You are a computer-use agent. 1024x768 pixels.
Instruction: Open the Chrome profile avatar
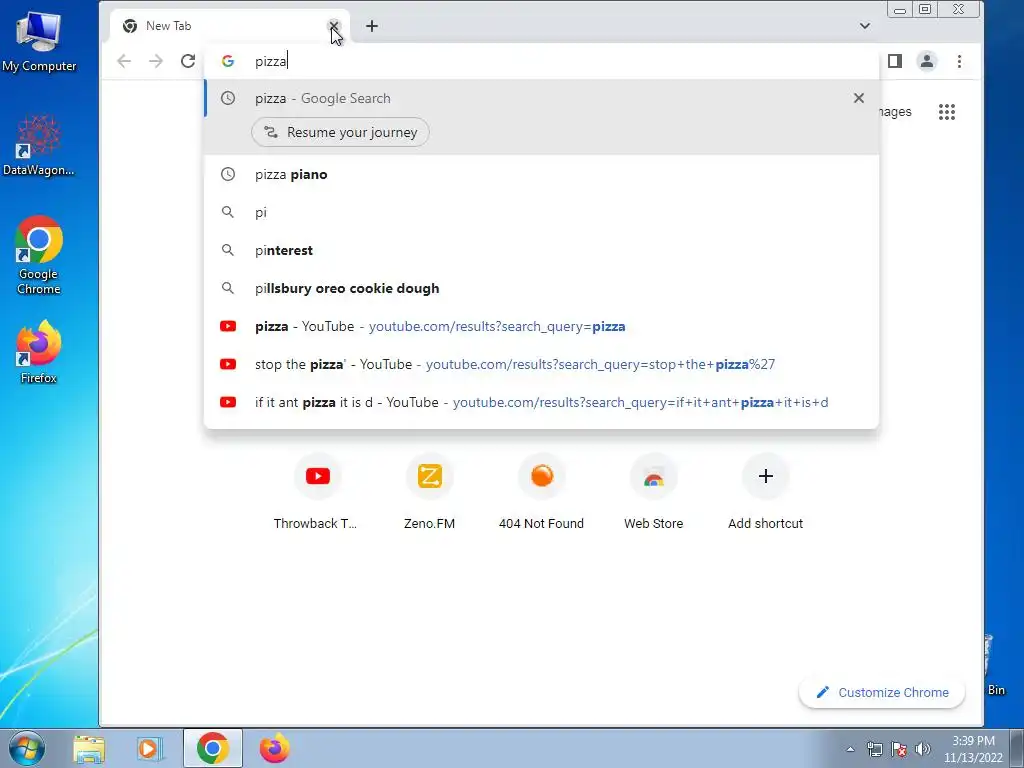(927, 61)
